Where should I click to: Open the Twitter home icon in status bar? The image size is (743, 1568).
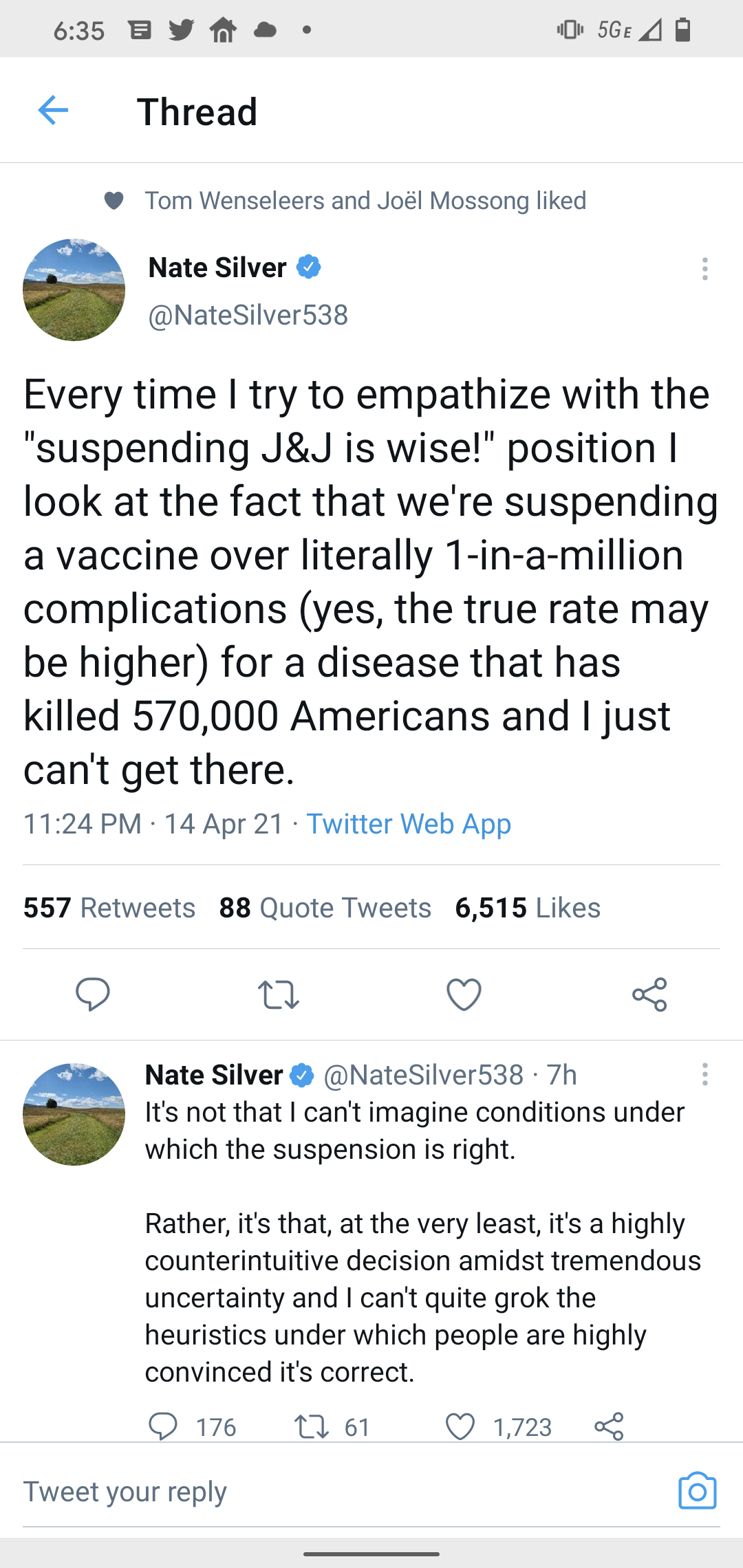222,29
